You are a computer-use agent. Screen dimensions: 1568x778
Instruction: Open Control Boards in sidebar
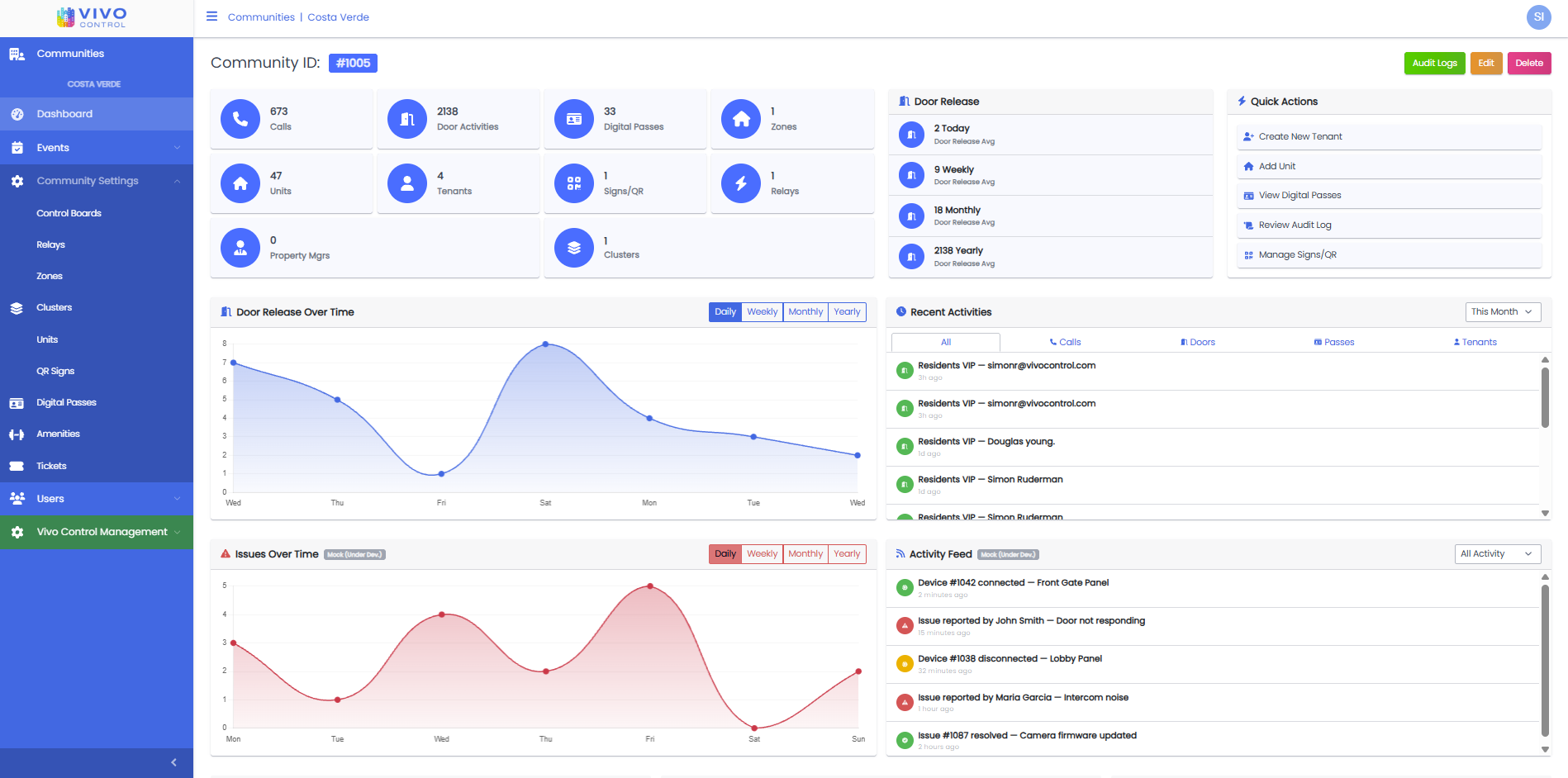pos(69,213)
